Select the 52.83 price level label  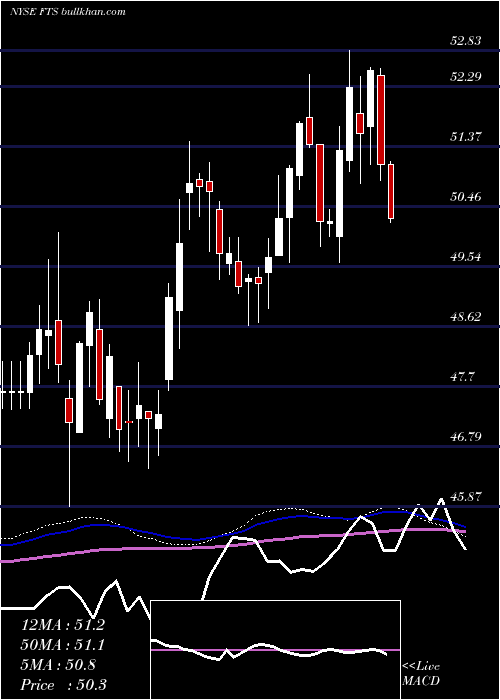(x=466, y=41)
